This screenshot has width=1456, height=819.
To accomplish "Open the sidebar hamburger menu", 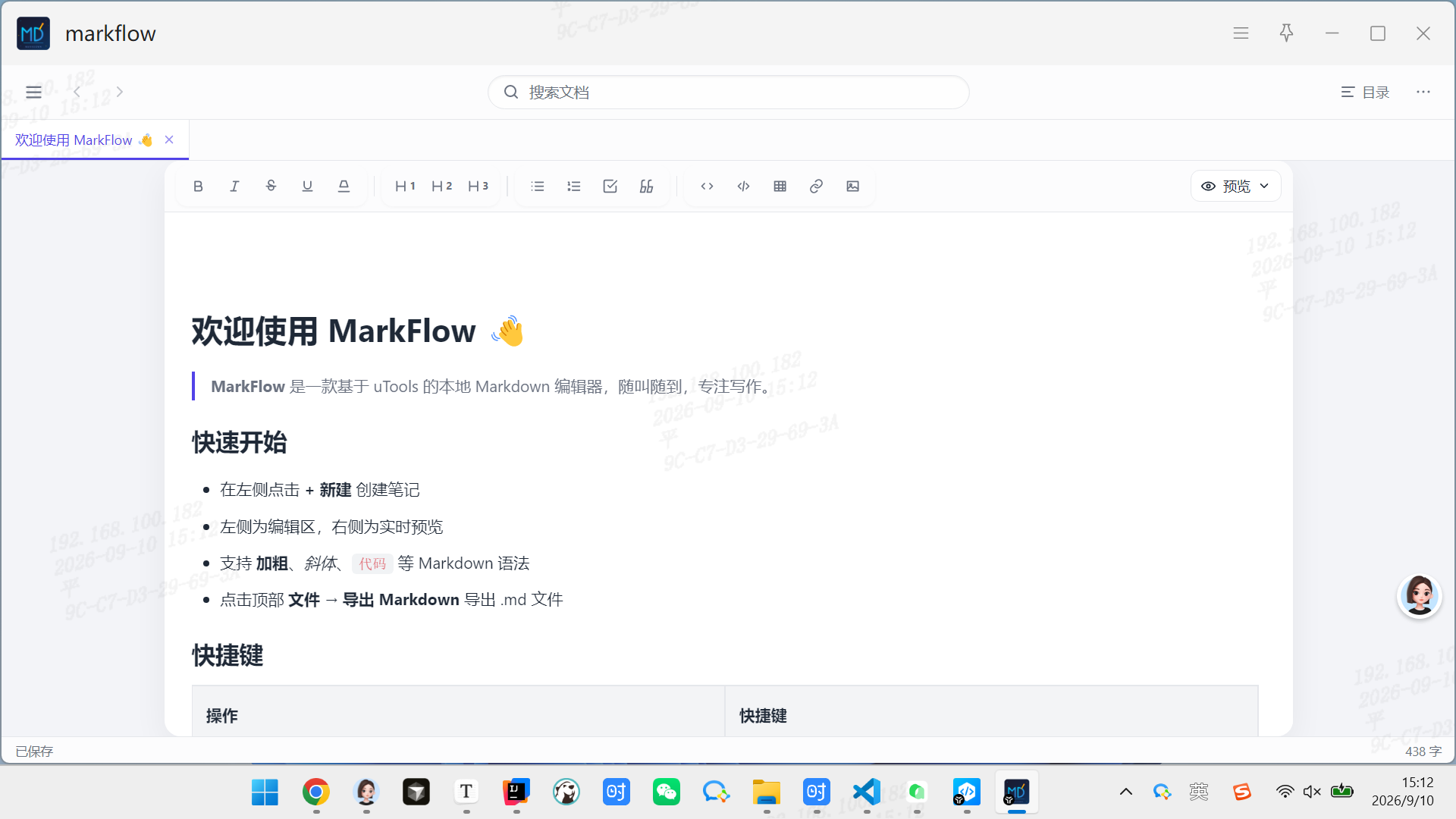I will point(34,93).
